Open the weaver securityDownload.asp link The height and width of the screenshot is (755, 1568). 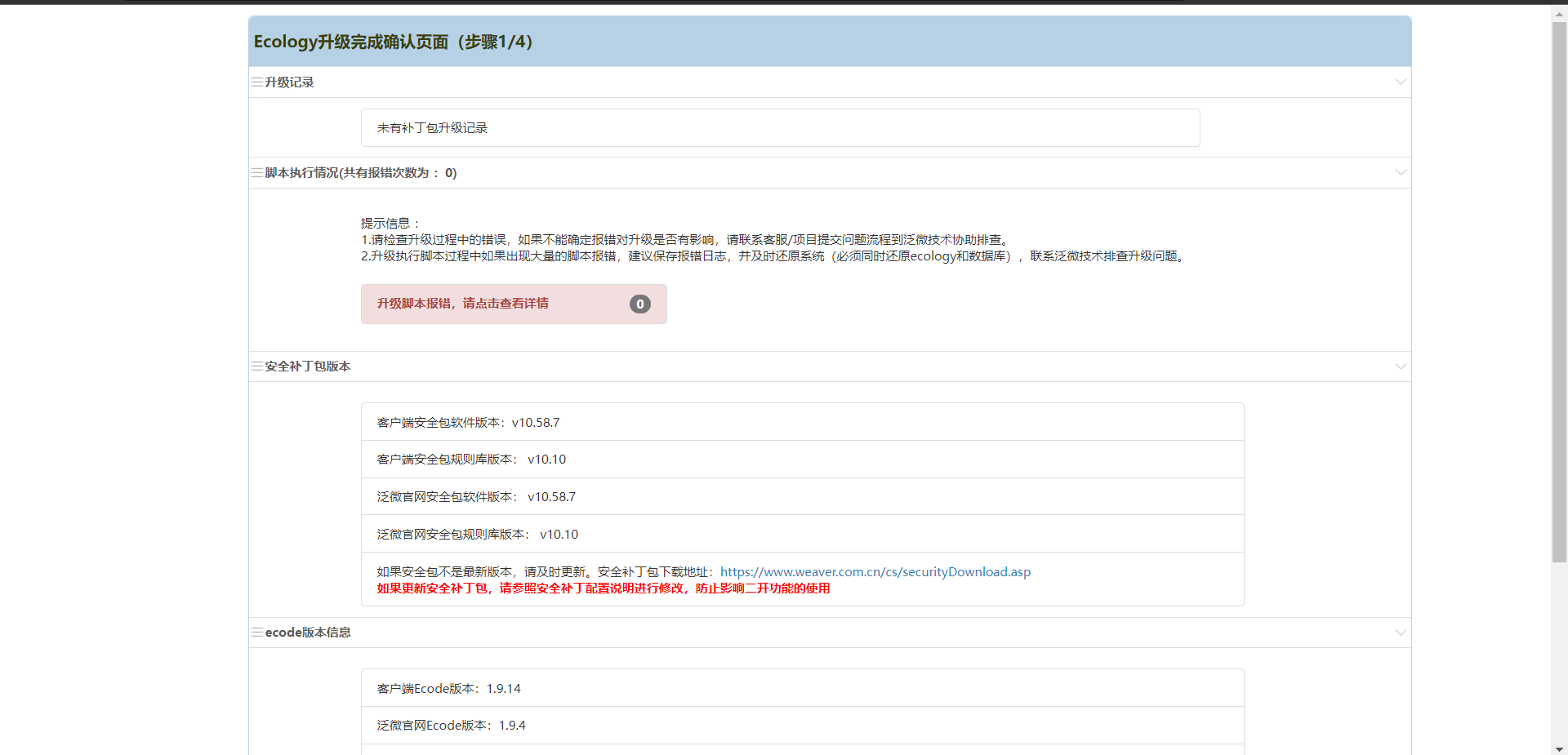coord(875,572)
